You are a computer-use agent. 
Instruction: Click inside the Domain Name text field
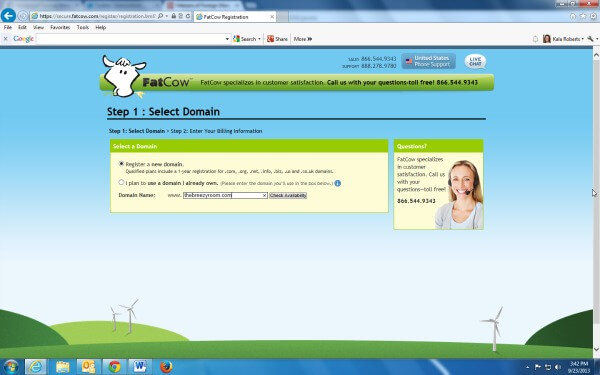point(225,196)
